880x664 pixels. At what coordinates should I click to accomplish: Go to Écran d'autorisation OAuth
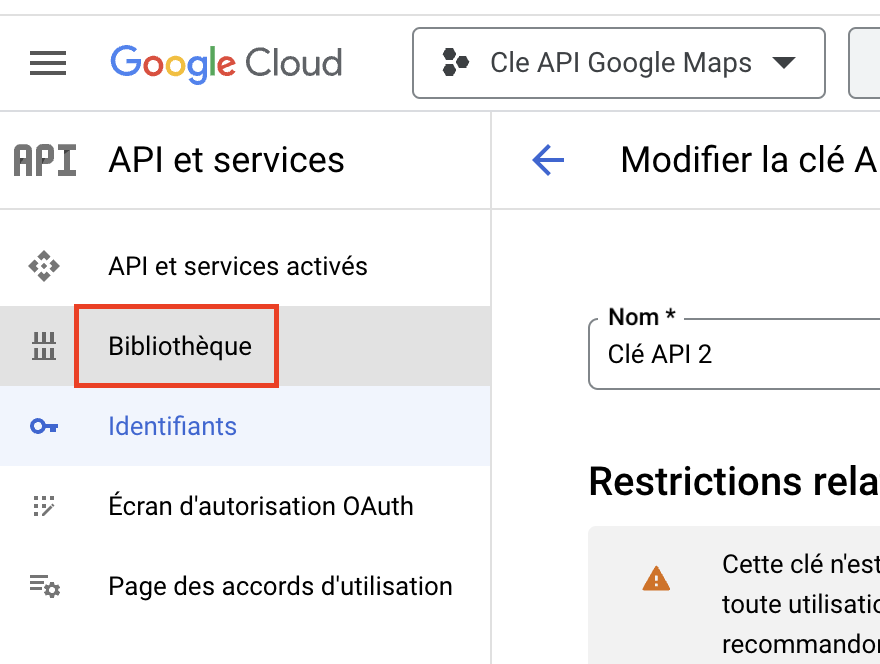tap(261, 506)
